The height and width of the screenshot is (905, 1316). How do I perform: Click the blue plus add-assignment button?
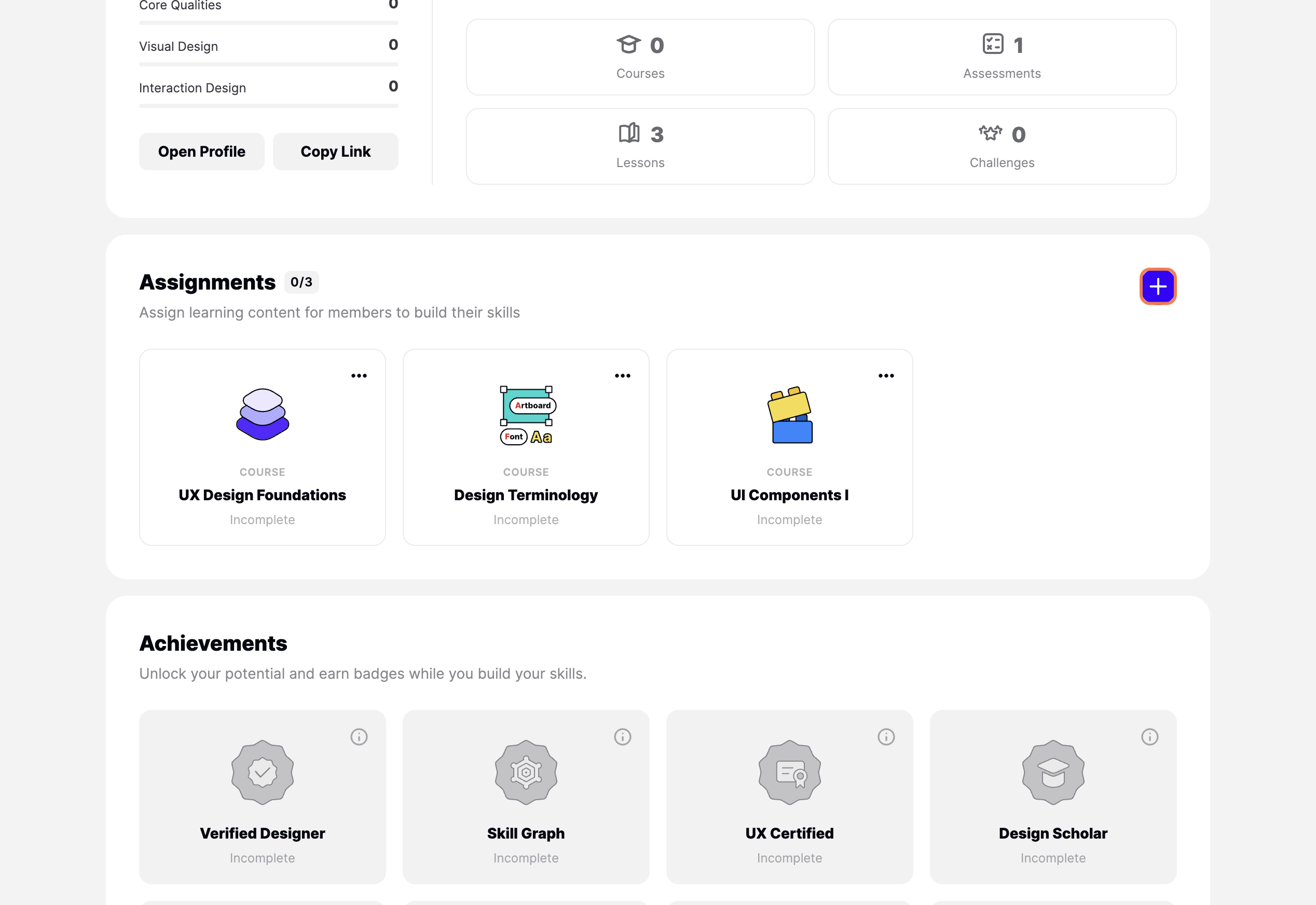coord(1158,286)
